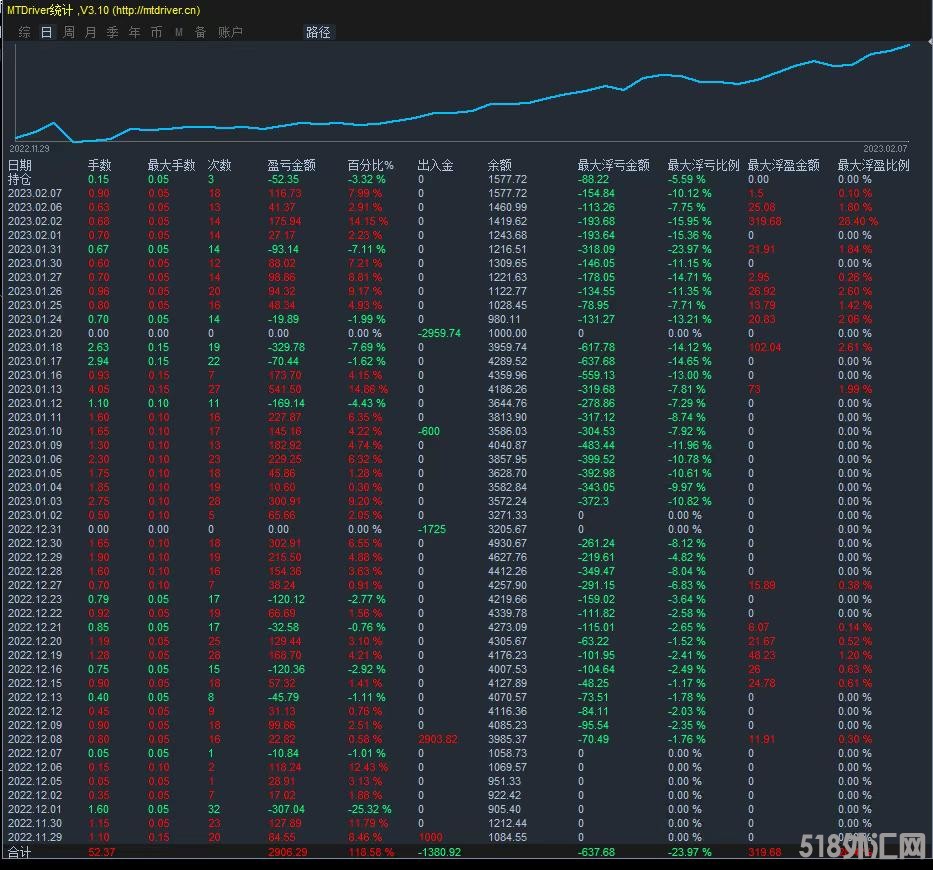The height and width of the screenshot is (870, 933).
Task: Select the 持仓 open positions row
Action: (20, 179)
